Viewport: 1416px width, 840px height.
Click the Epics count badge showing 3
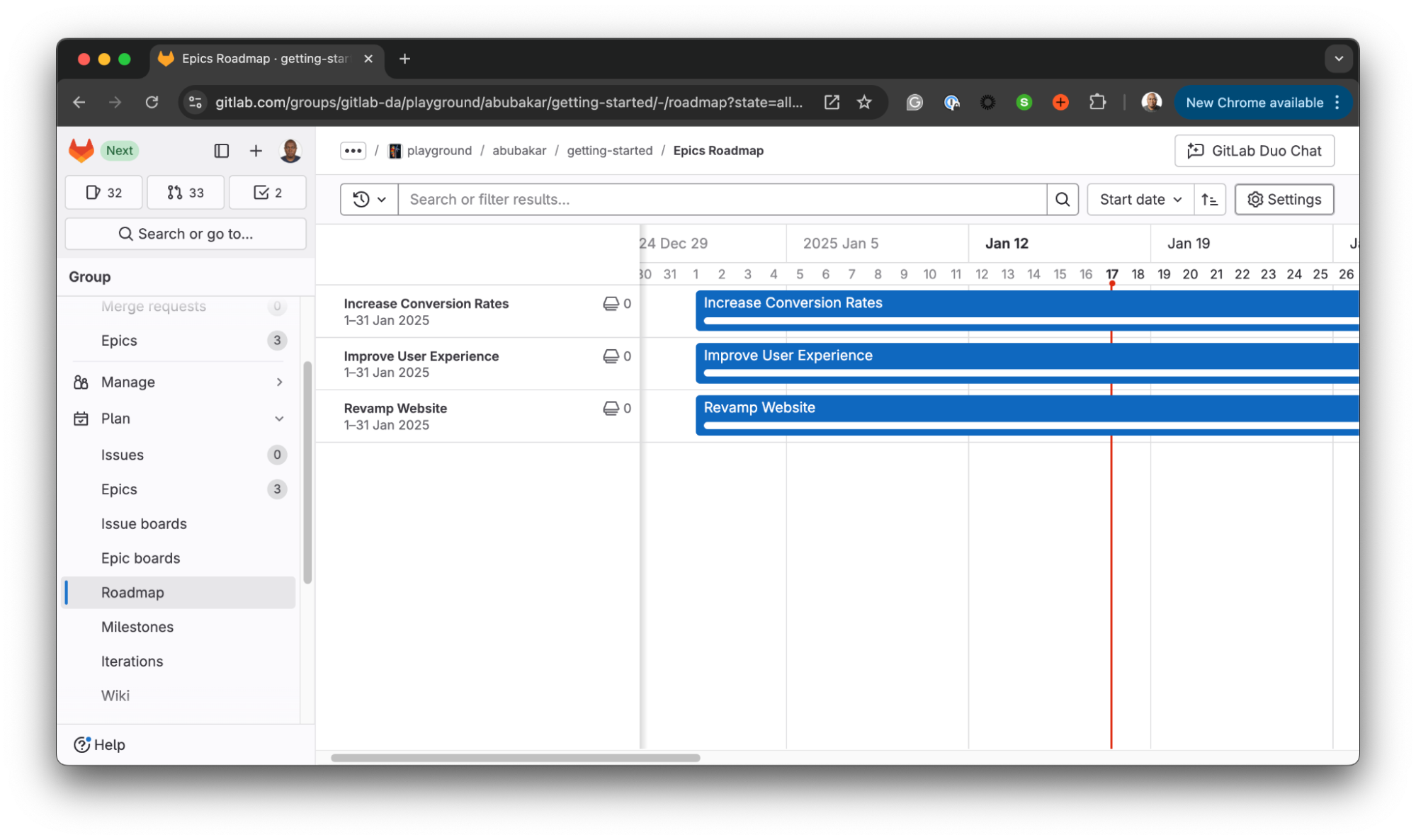pyautogui.click(x=276, y=340)
